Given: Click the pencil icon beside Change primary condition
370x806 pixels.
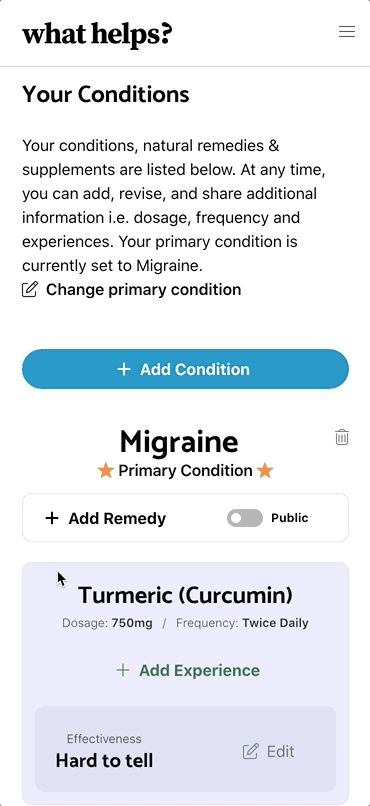Looking at the screenshot, I should (30, 289).
